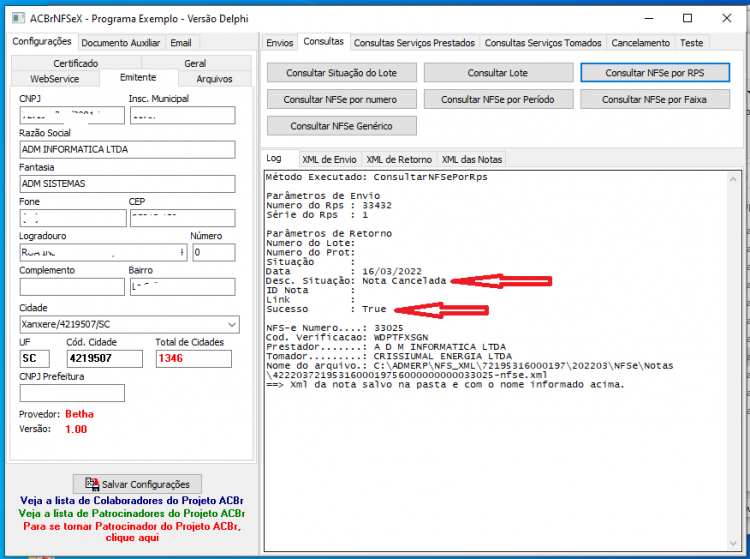The image size is (750, 559).
Task: Click the log scrollbar up arrow
Action: pyautogui.click(x=733, y=179)
